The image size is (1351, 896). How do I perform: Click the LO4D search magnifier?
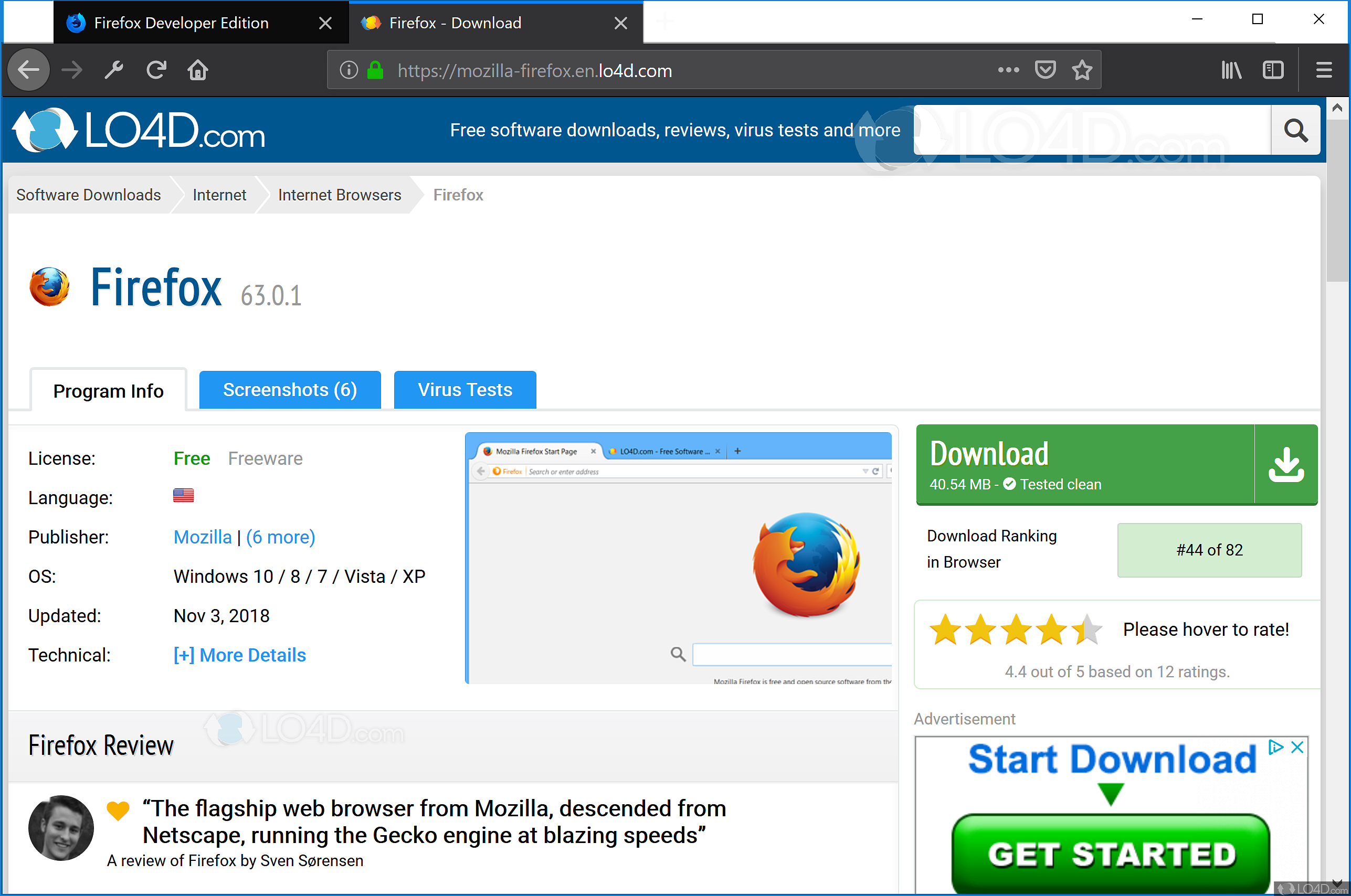tap(1295, 130)
